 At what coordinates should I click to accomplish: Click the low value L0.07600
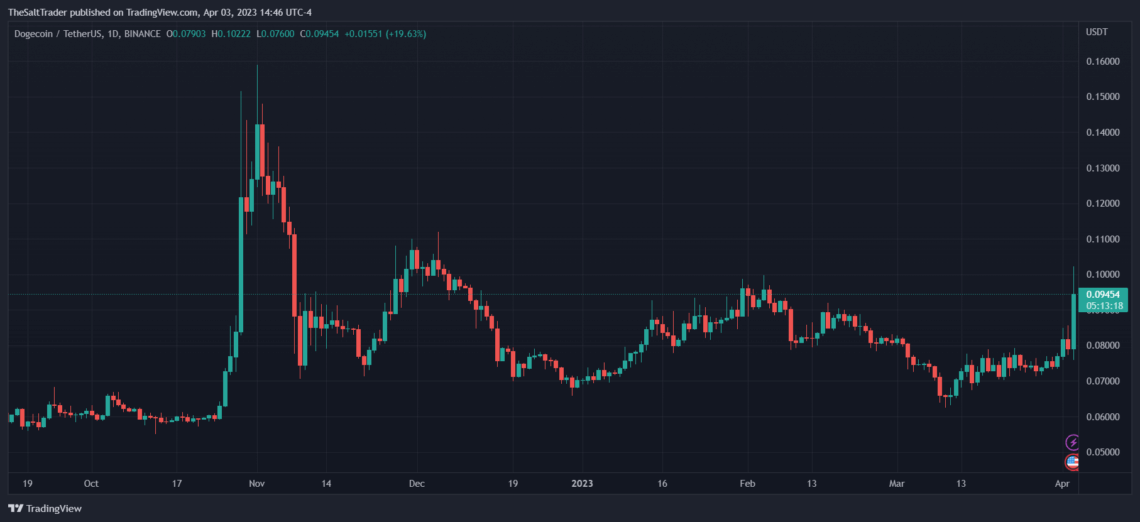(276, 33)
